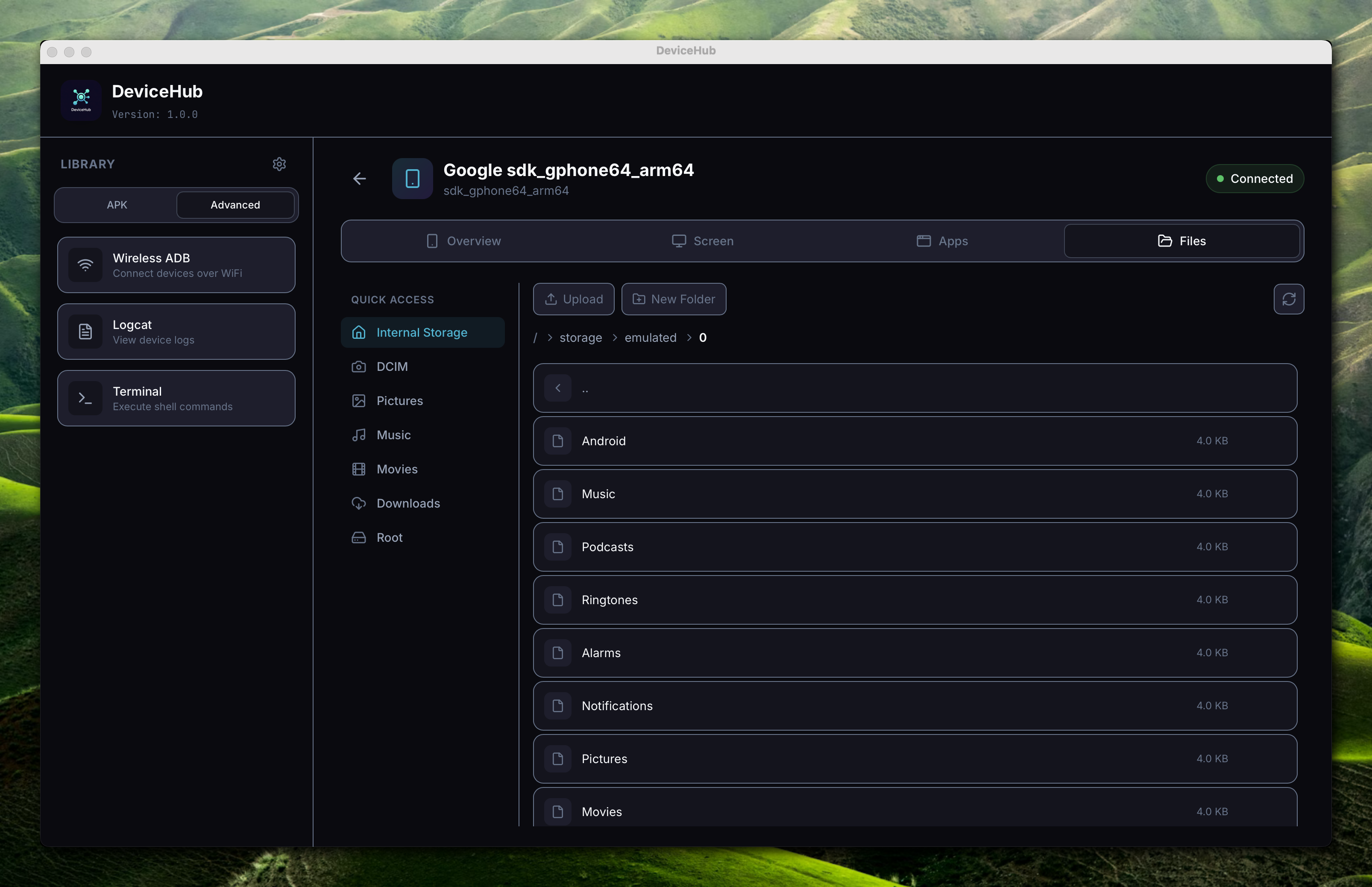
Task: Click the Logcat document icon
Action: point(85,332)
